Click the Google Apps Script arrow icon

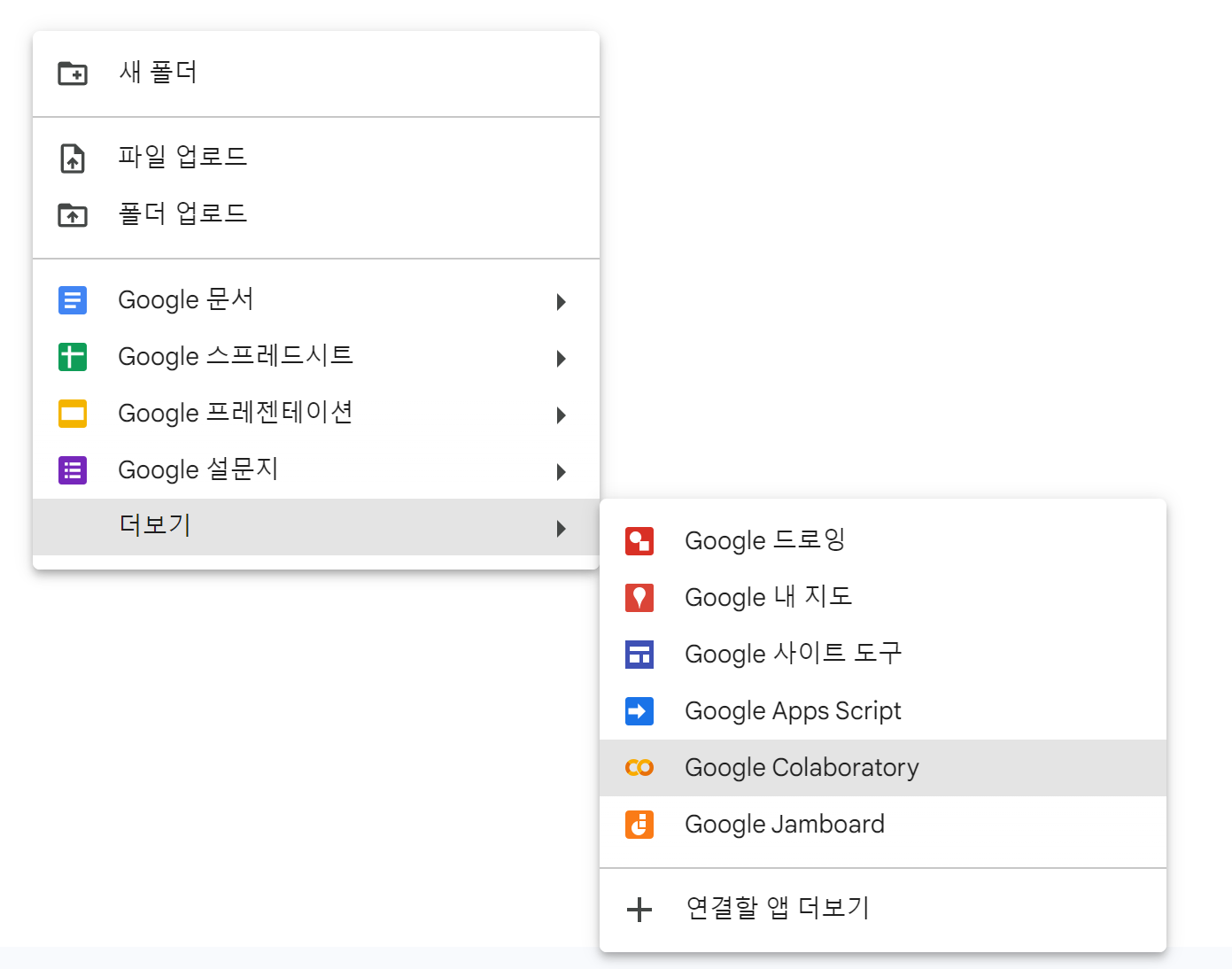[x=639, y=711]
